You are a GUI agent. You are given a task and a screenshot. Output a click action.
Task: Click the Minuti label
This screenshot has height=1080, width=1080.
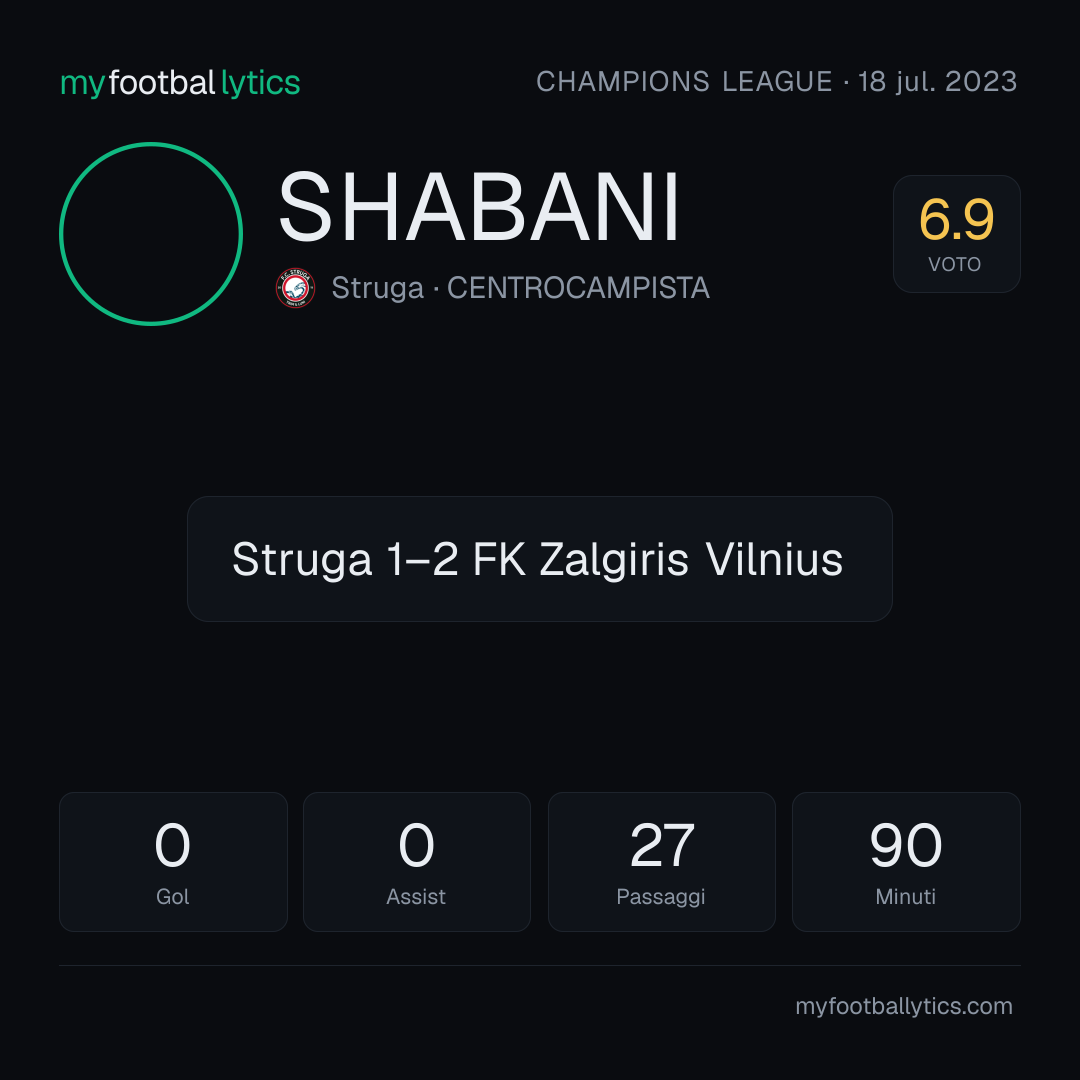point(905,897)
